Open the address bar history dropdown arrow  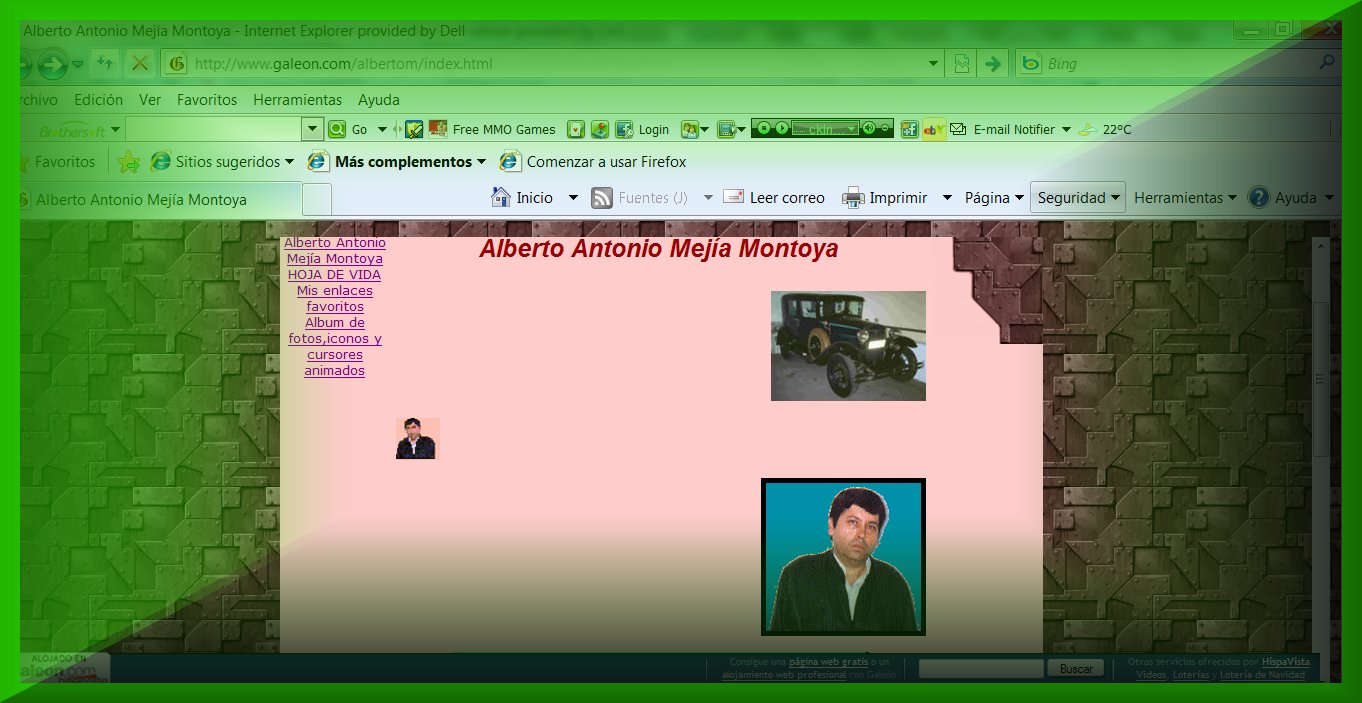pyautogui.click(x=934, y=64)
